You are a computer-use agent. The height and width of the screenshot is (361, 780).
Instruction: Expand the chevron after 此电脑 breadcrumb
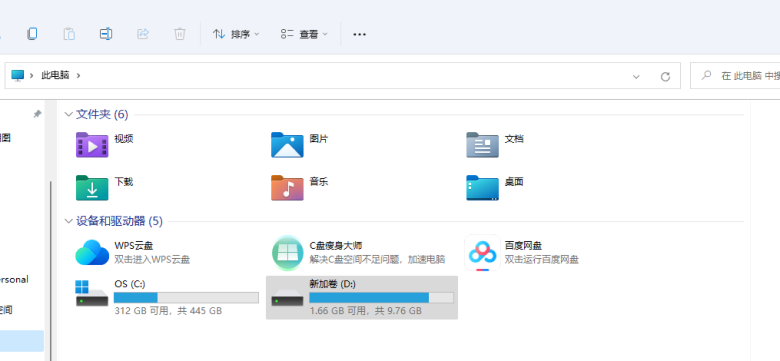coord(78,76)
